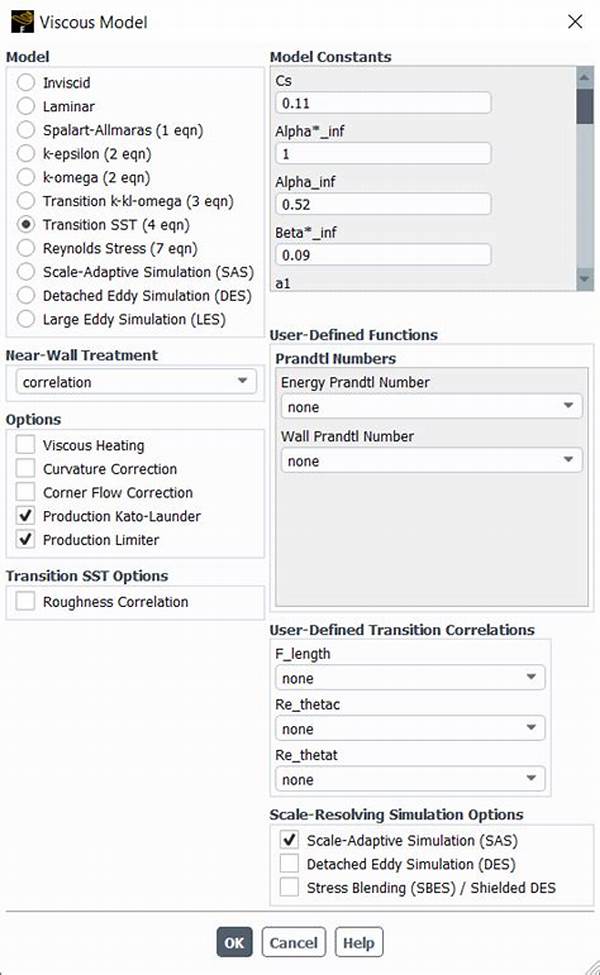This screenshot has width=600, height=975.
Task: Enable the Viscous Heating checkbox
Action: pos(25,445)
